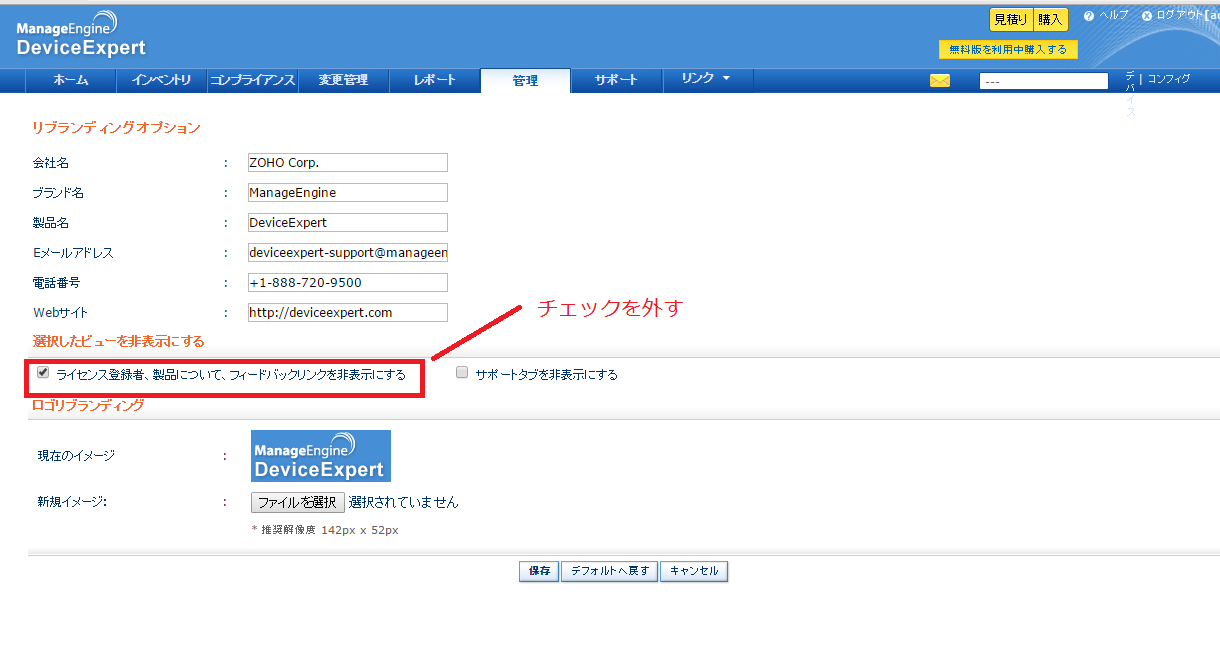Click the yellow mail envelope icon

[x=939, y=81]
